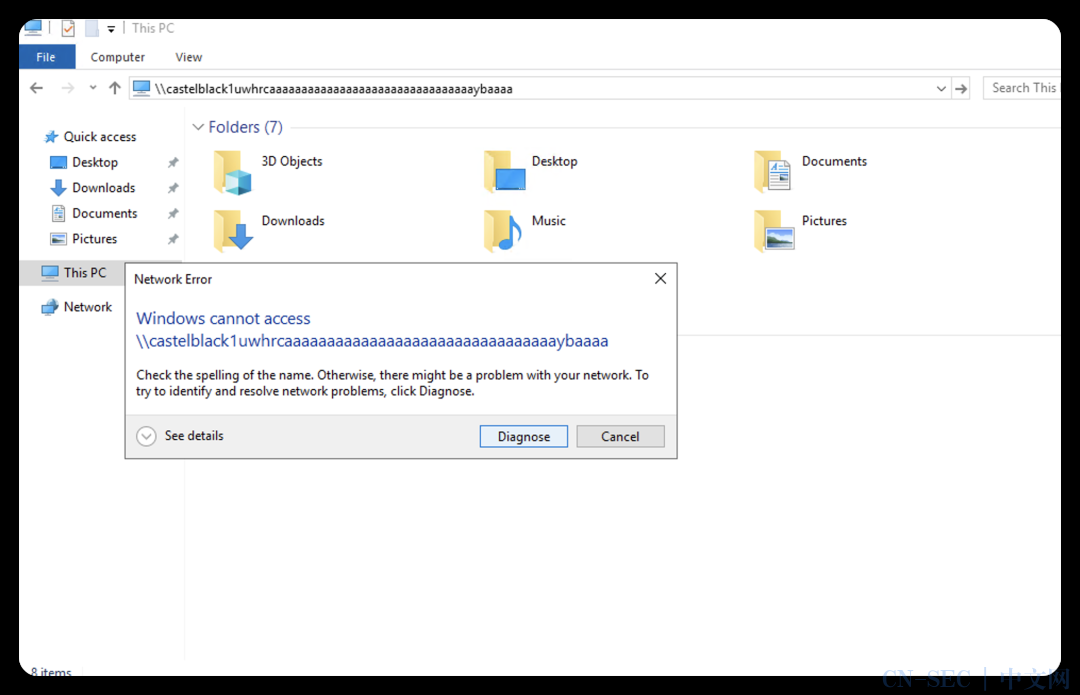Select the Pictures folder icon in Folders
Image resolution: width=1080 pixels, height=695 pixels.
click(774, 231)
